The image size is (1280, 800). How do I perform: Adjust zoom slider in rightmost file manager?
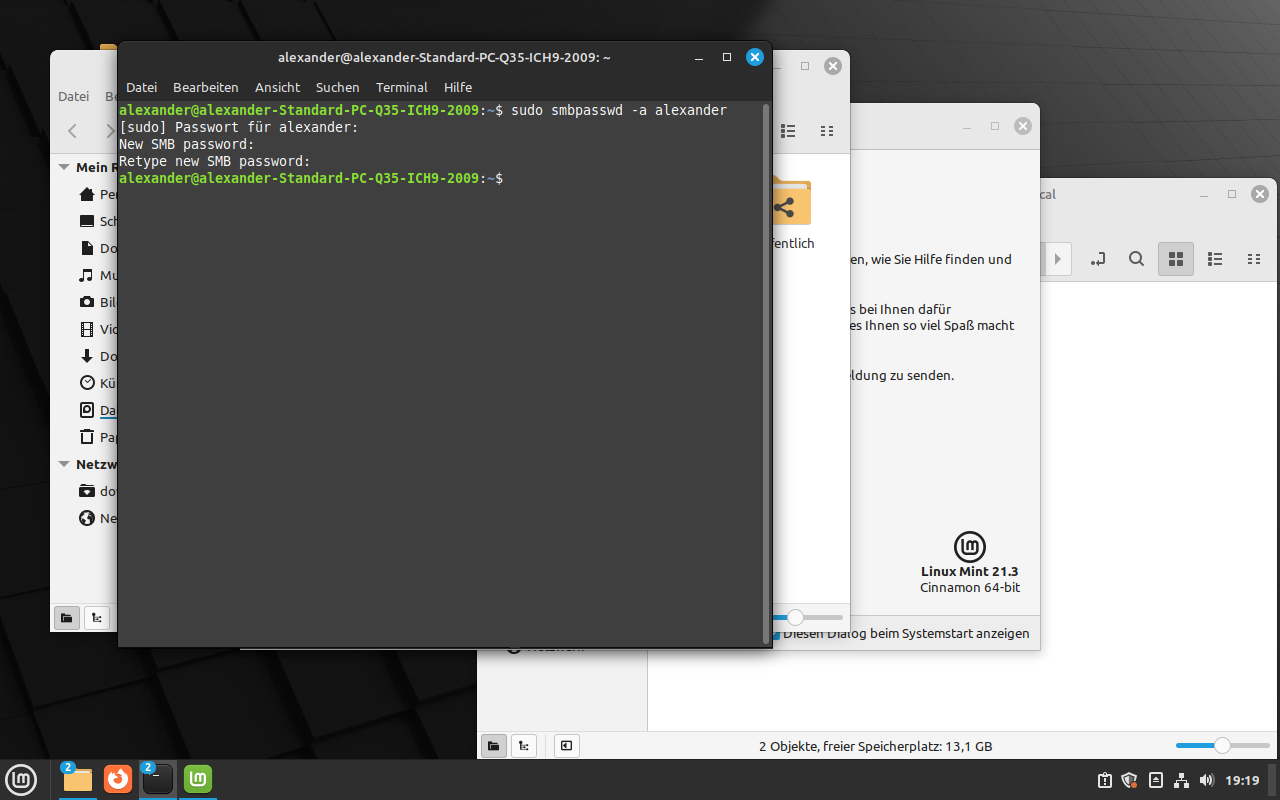coord(1222,746)
